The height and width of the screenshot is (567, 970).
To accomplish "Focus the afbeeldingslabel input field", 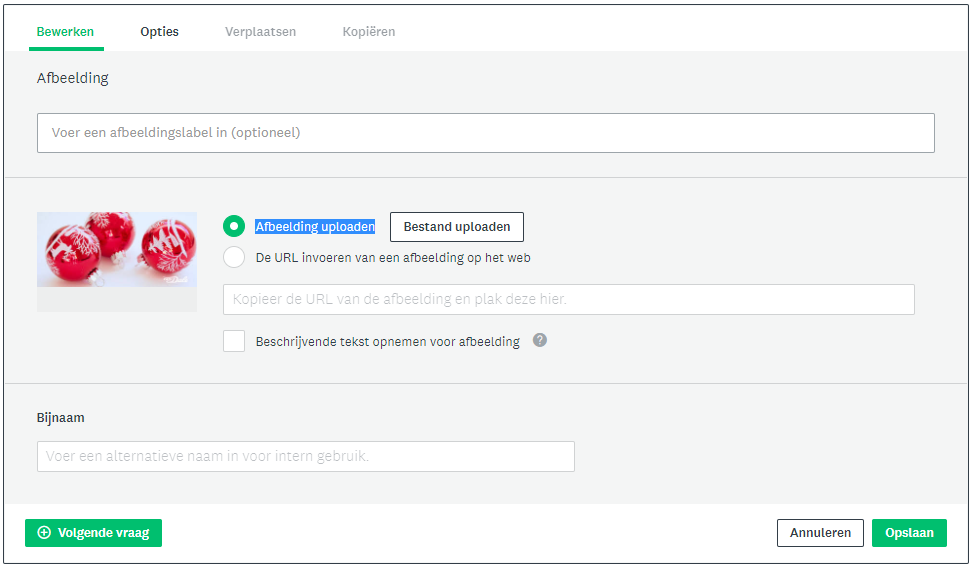I will (x=486, y=133).
